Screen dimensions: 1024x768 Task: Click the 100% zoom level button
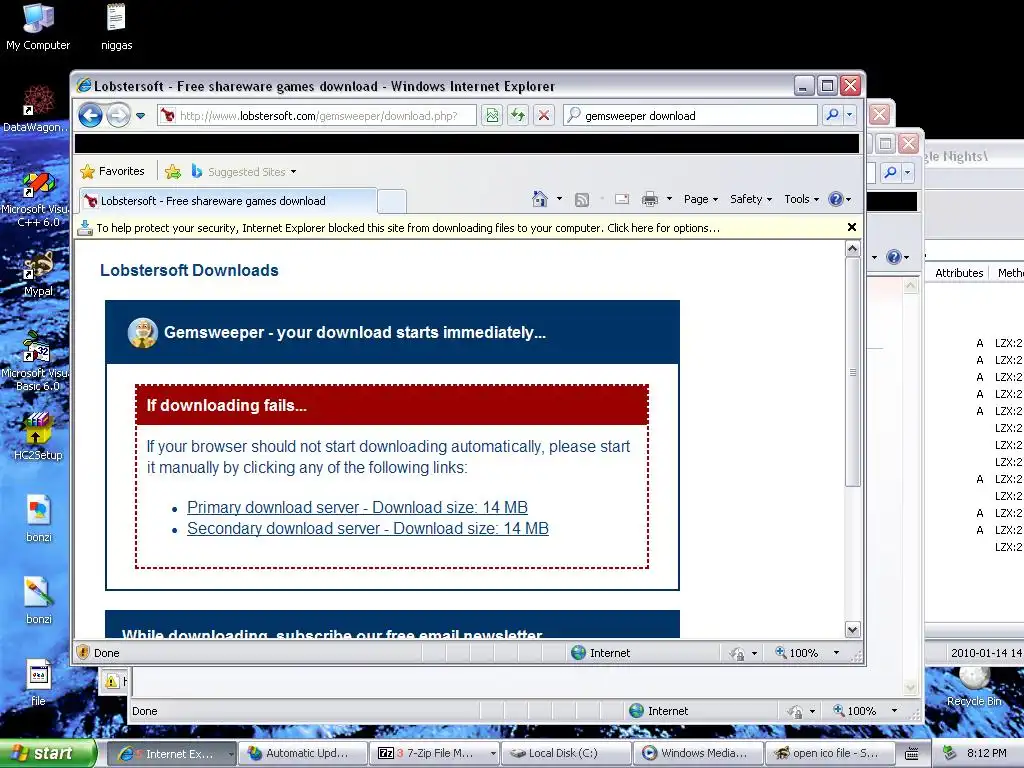point(797,652)
